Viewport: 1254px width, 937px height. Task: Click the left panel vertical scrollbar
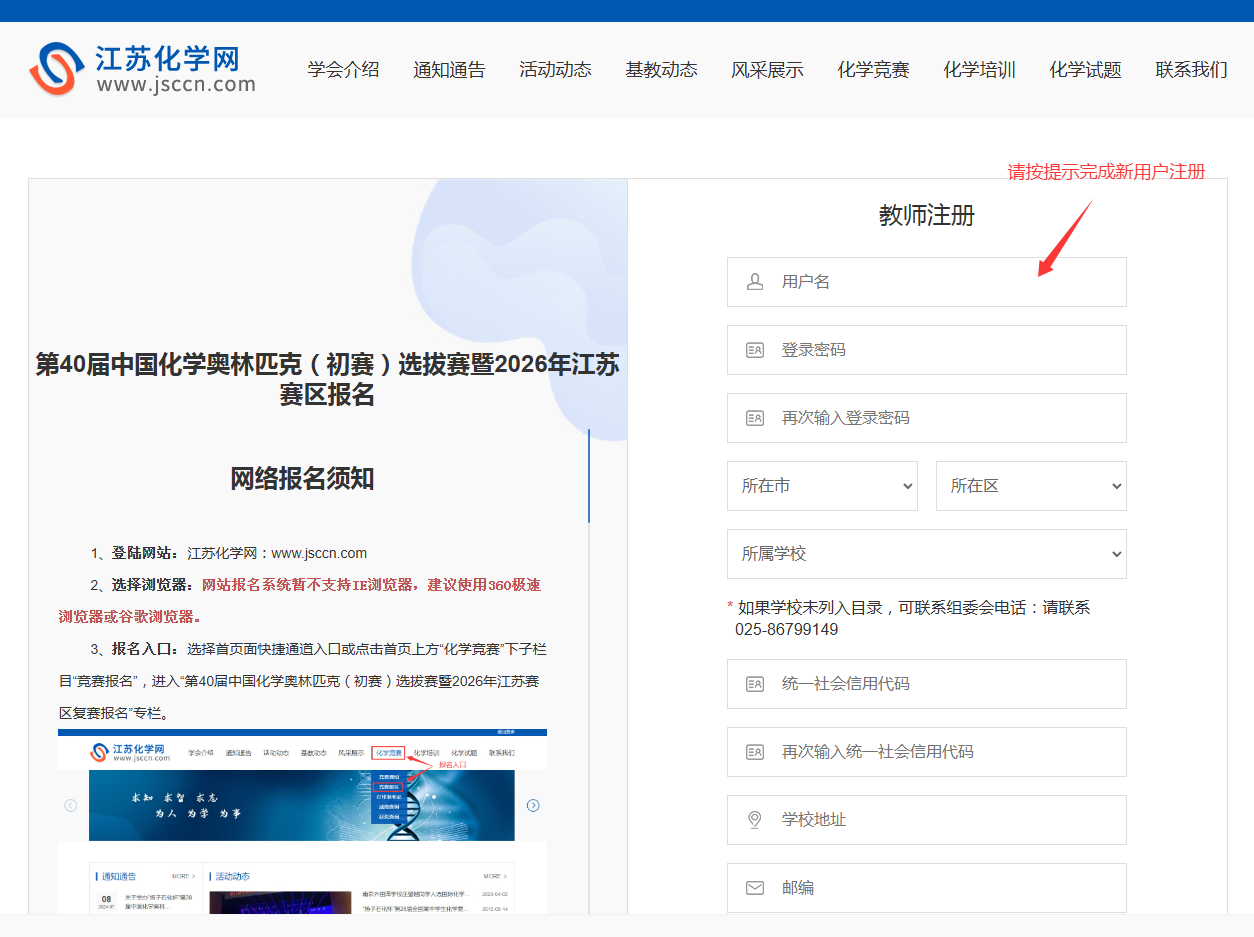click(x=589, y=476)
